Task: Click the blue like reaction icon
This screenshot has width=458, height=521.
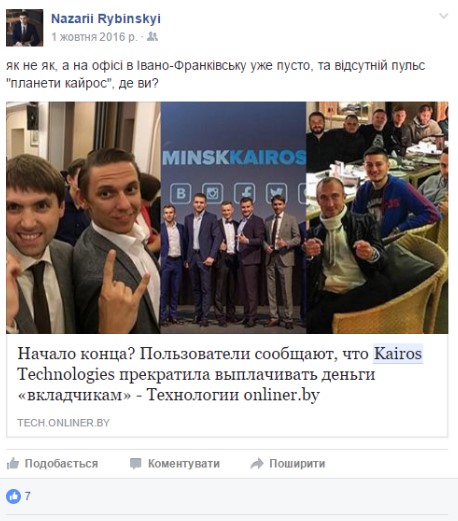Action: coord(13,496)
